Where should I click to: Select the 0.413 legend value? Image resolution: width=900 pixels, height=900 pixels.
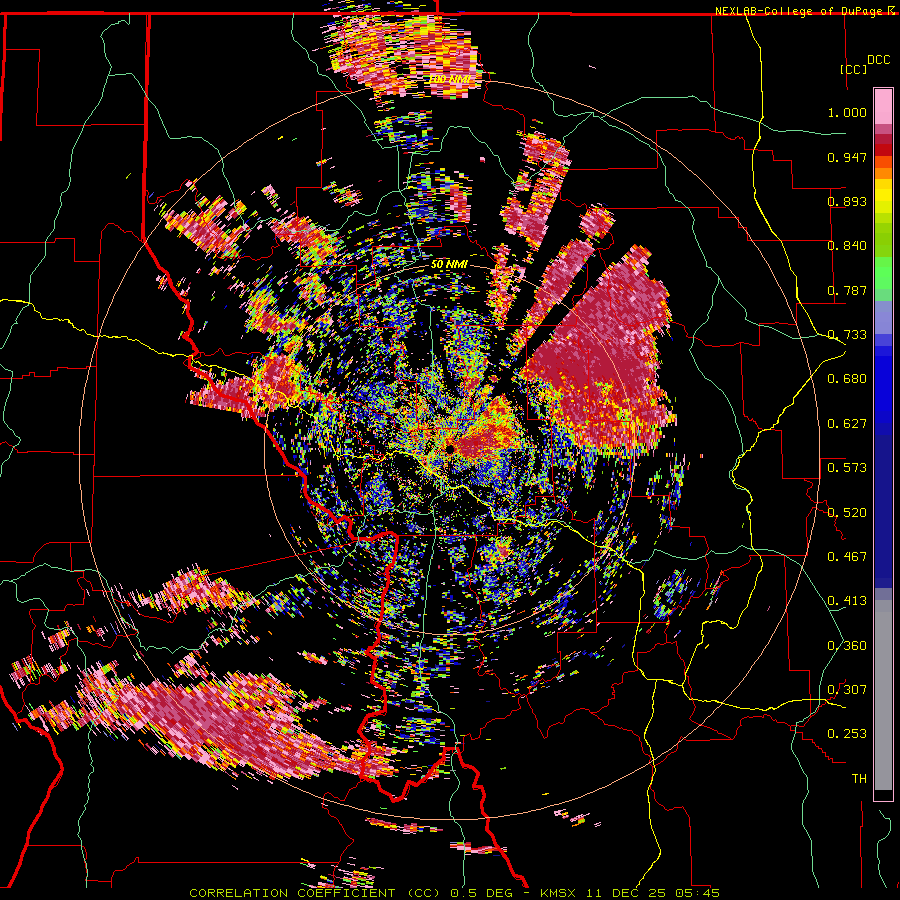pyautogui.click(x=847, y=601)
